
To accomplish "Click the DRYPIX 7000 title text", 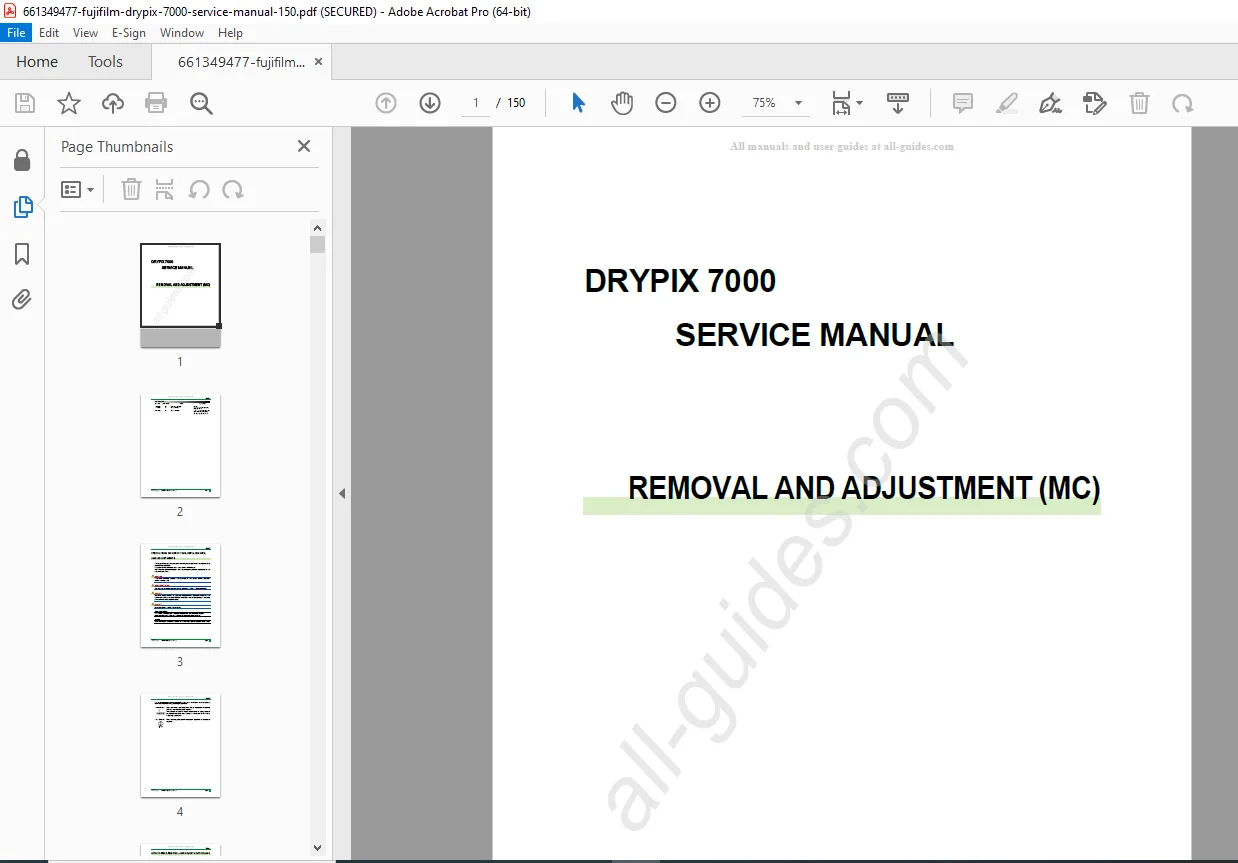I will point(680,281).
